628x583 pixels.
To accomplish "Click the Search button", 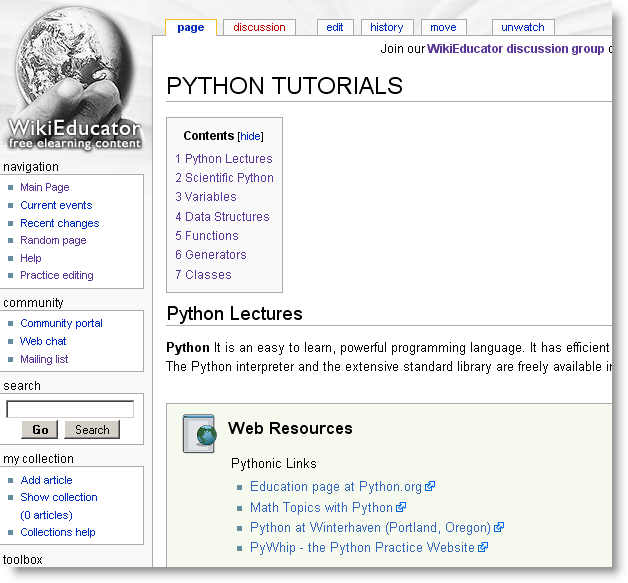I will pyautogui.click(x=92, y=430).
